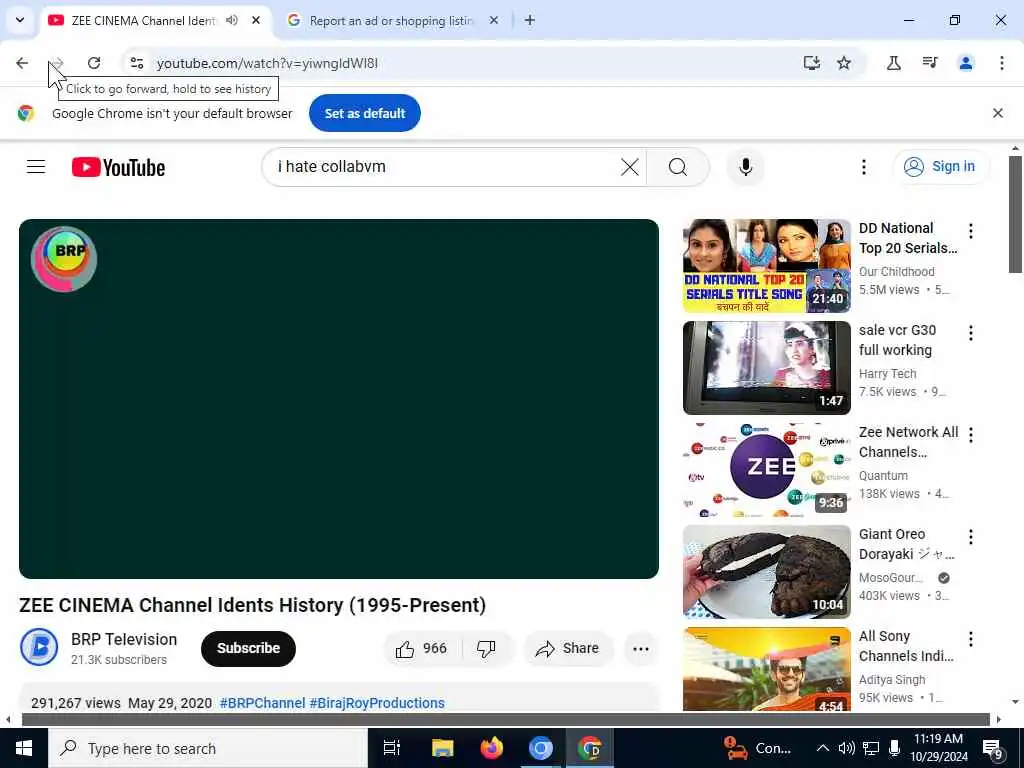Mute the audio icon on YouTube tab
The width and height of the screenshot is (1024, 768).
point(232,20)
